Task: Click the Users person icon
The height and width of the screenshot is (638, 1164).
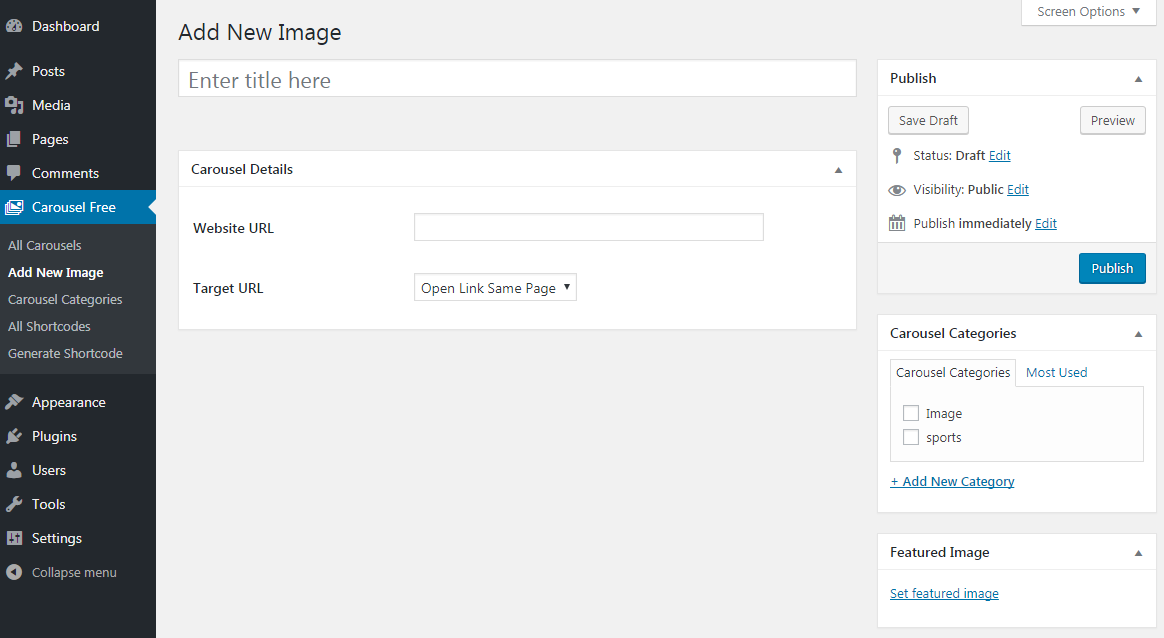Action: pyautogui.click(x=14, y=470)
